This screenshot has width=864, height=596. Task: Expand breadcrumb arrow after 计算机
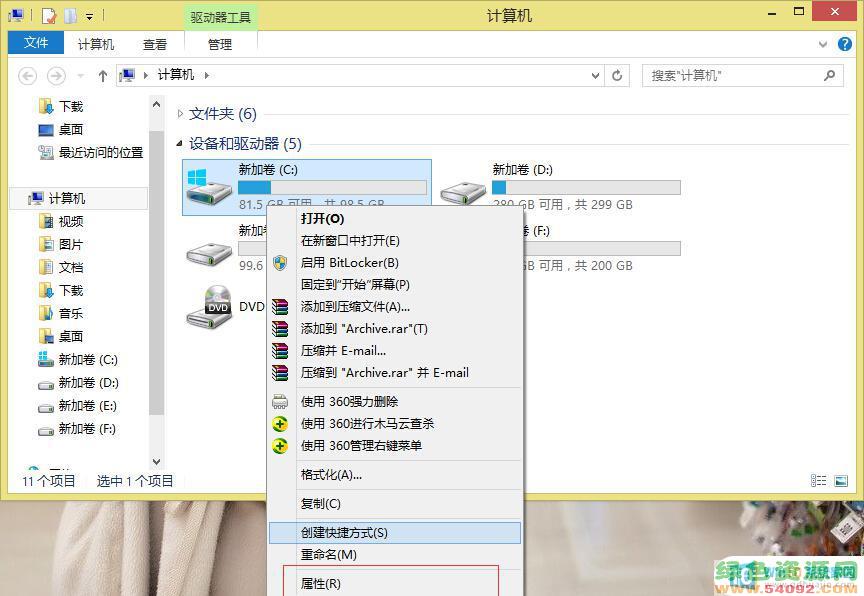tap(207, 75)
